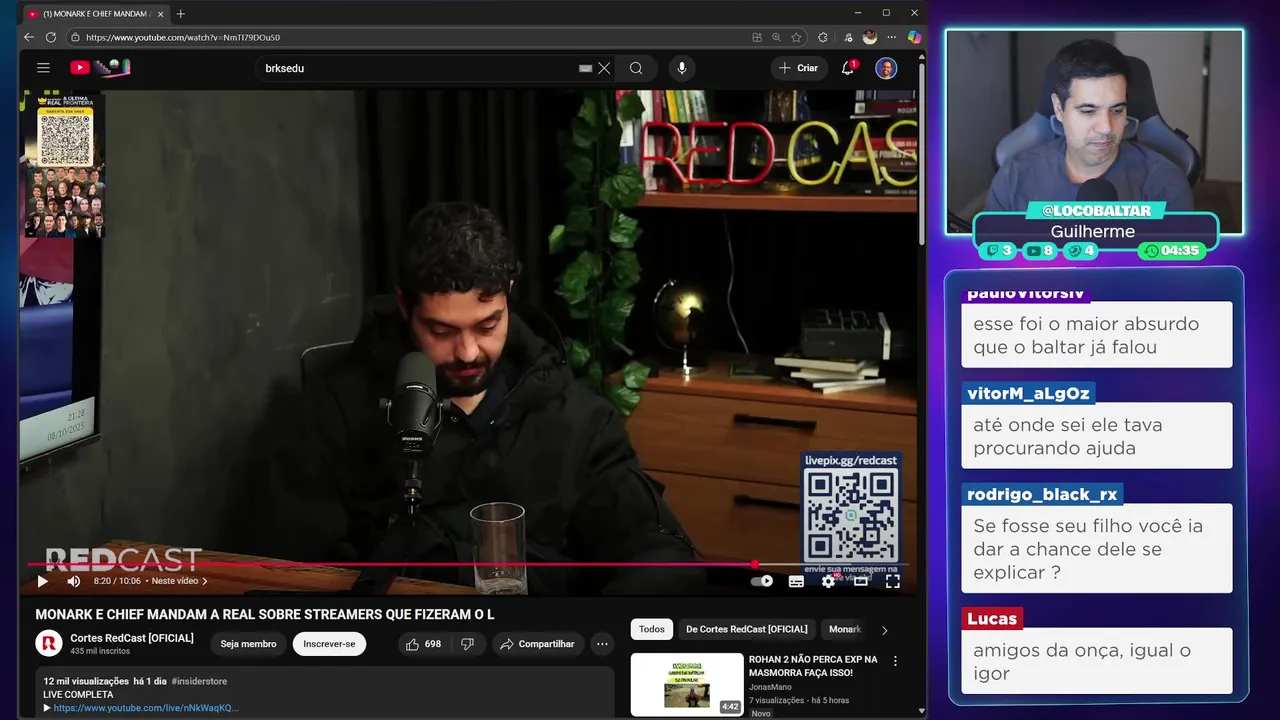The height and width of the screenshot is (720, 1280).
Task: Select 'De Cortes RedCast [OFICIAL]' chip
Action: tap(747, 629)
